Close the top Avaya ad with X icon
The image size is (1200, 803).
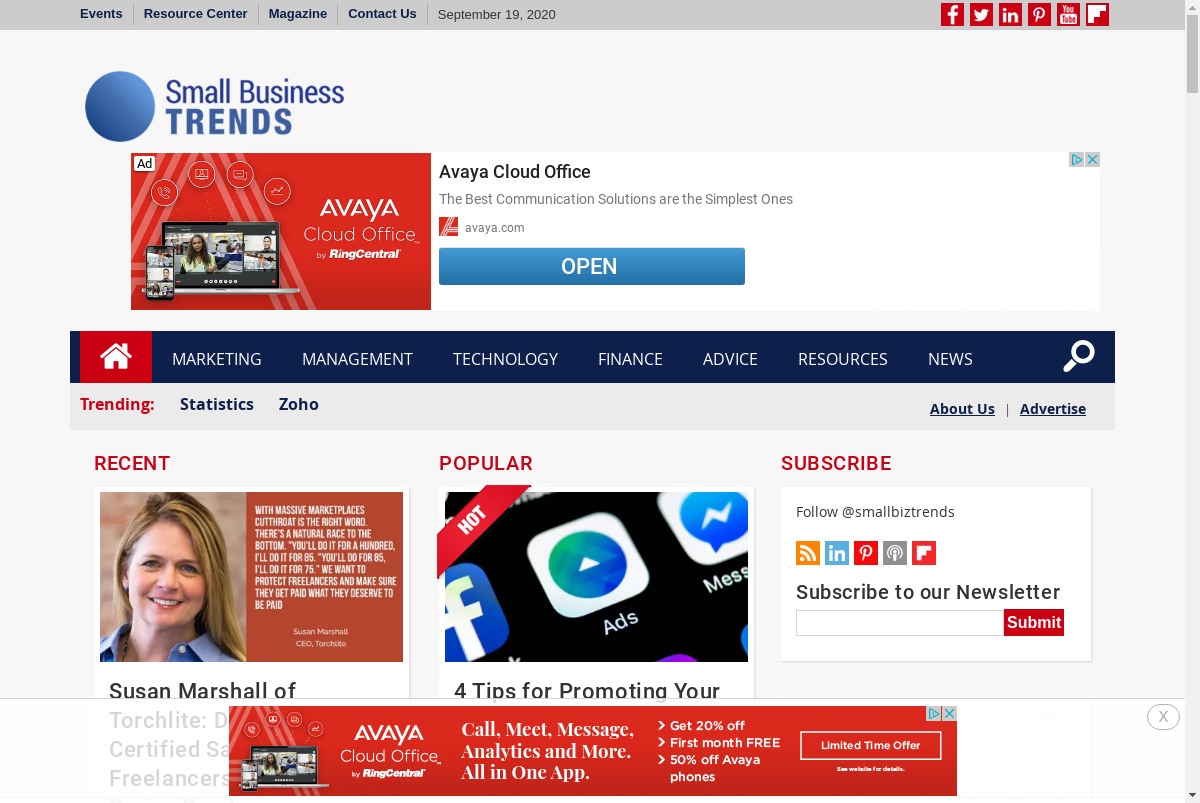pyautogui.click(x=1093, y=160)
